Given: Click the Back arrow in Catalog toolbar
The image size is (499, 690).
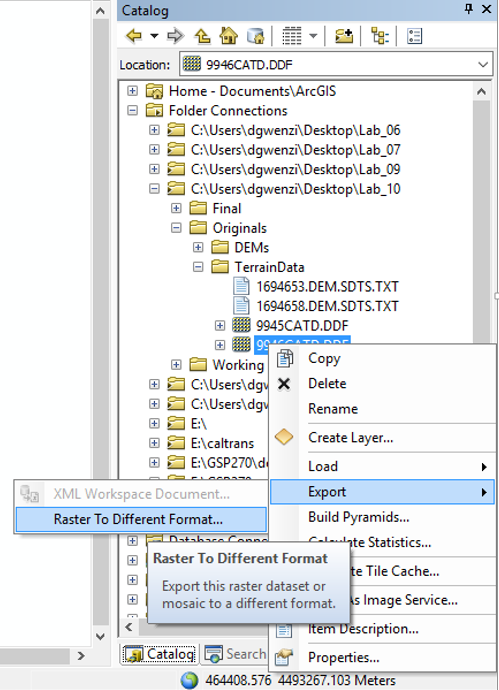Looking at the screenshot, I should click(x=134, y=36).
